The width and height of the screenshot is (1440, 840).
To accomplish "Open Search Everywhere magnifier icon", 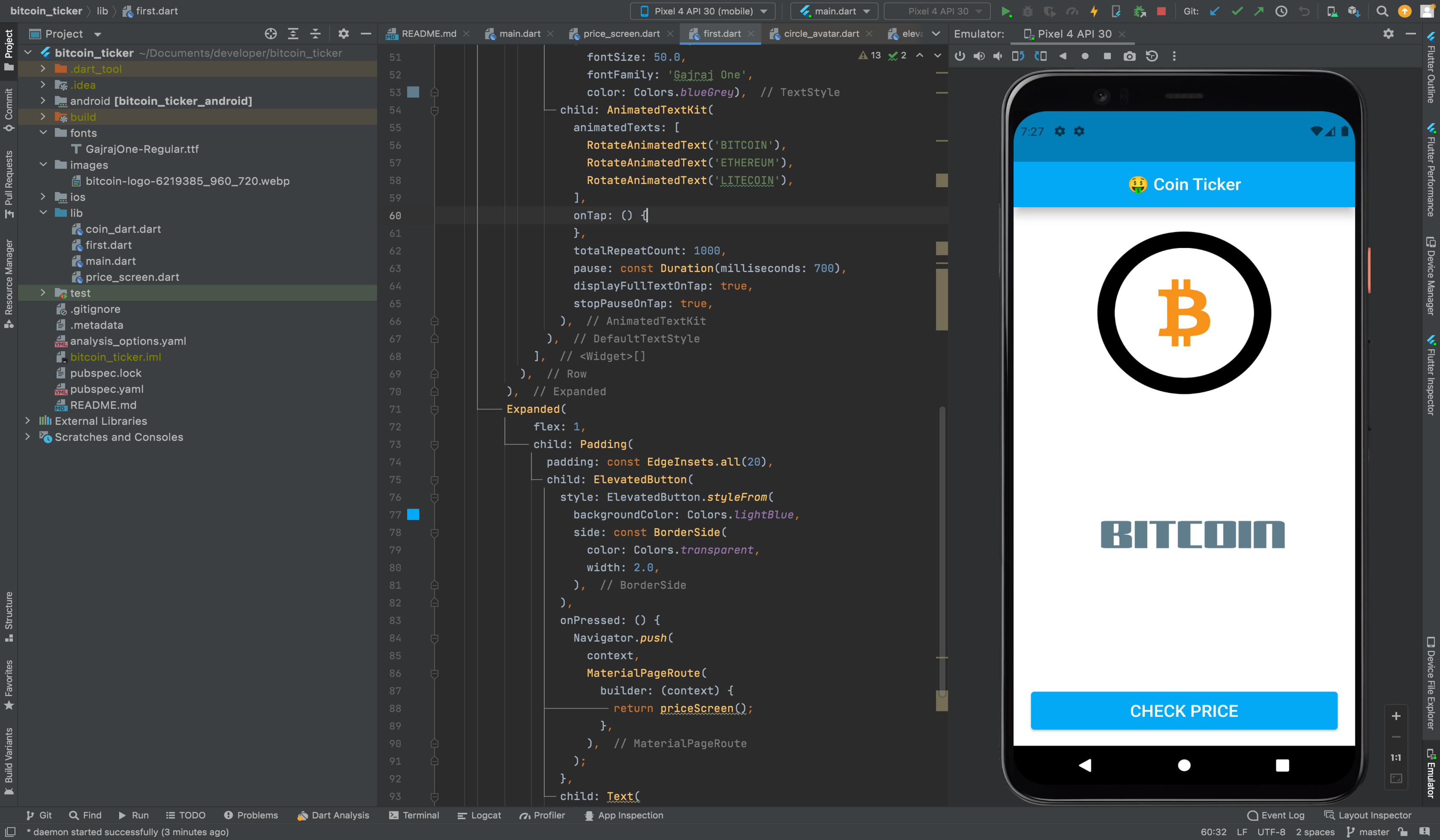I will coord(1382,11).
